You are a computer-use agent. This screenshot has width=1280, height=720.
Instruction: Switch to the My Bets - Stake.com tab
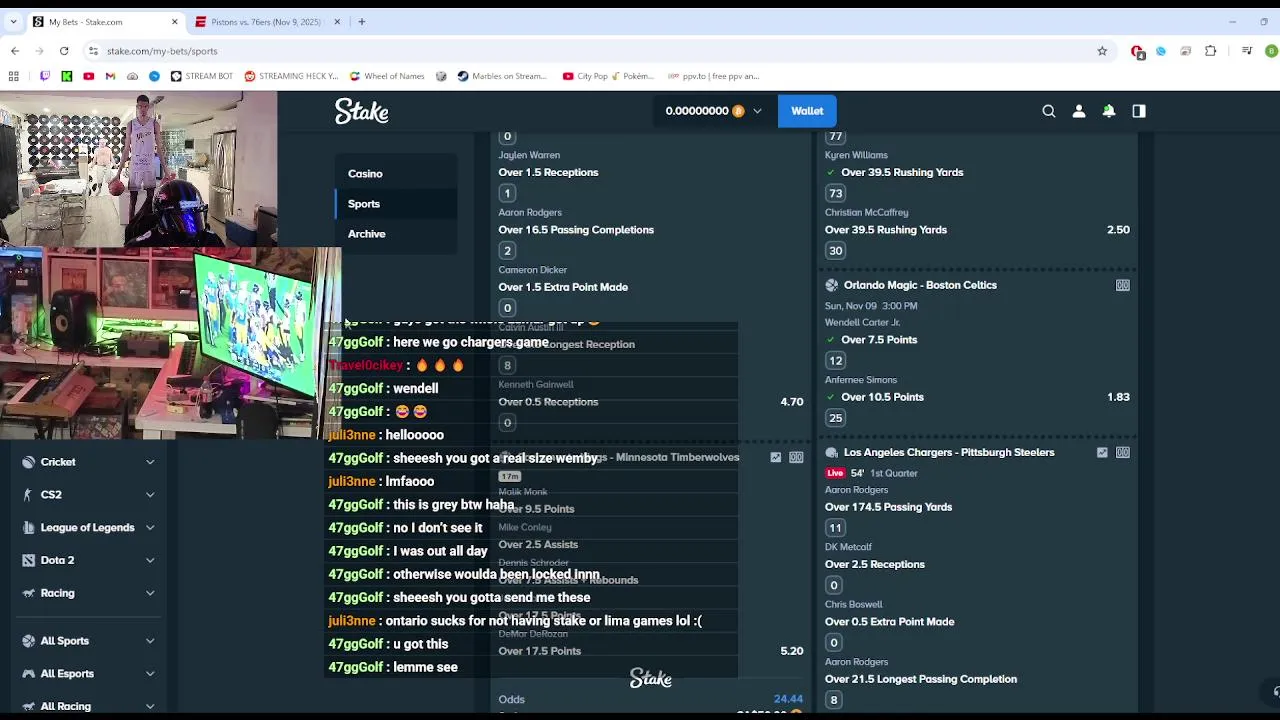click(x=106, y=22)
